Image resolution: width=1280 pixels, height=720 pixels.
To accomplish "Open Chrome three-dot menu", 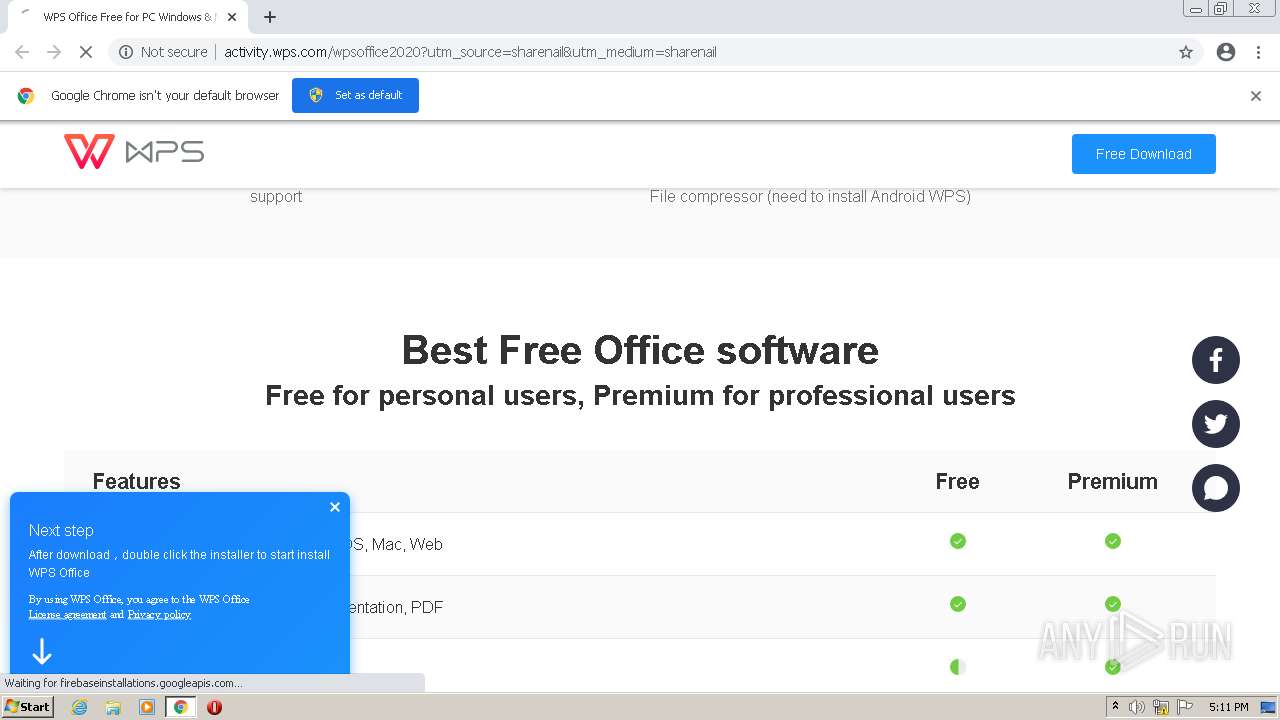I will pos(1259,52).
